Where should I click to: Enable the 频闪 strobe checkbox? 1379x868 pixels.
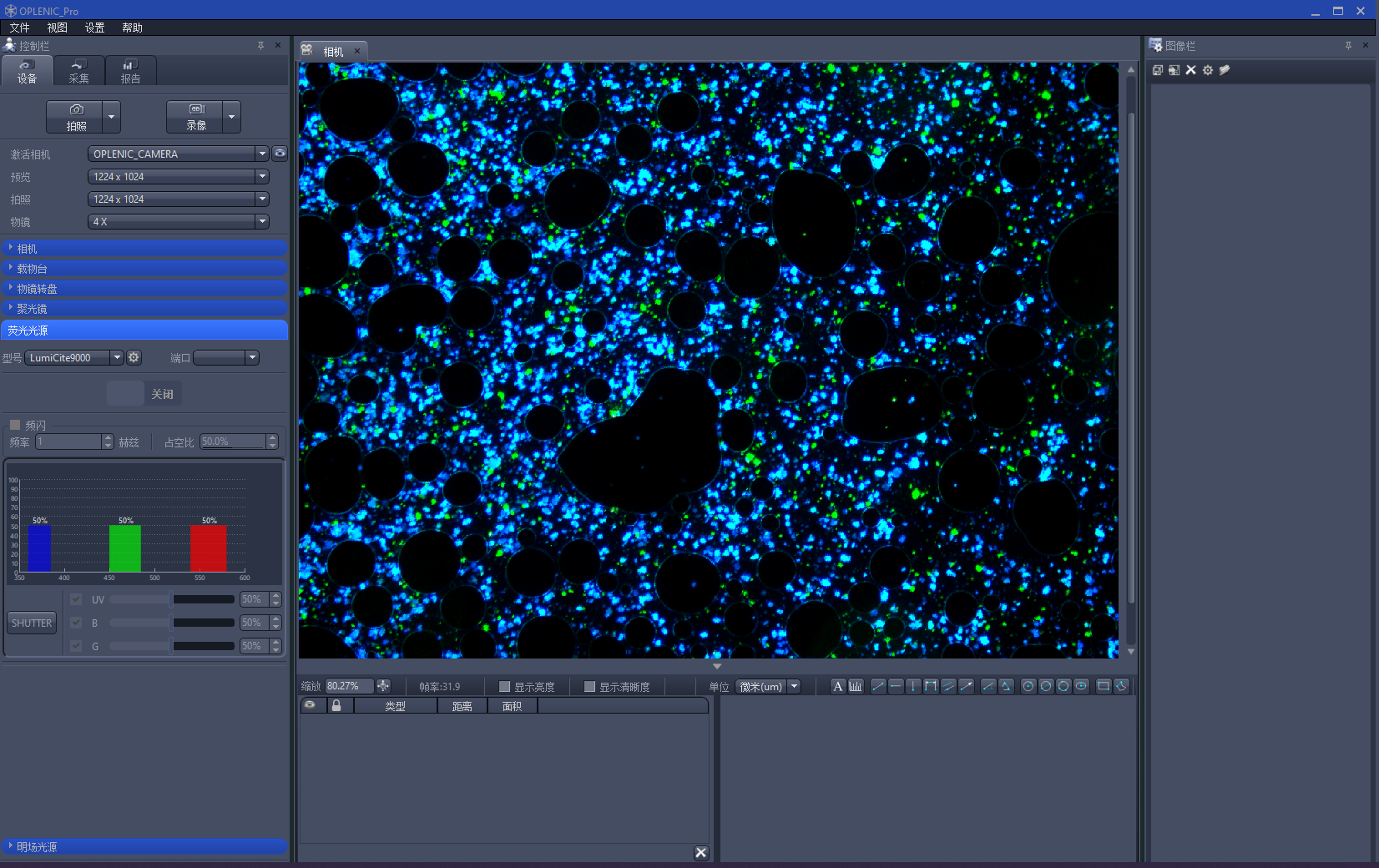[x=15, y=425]
